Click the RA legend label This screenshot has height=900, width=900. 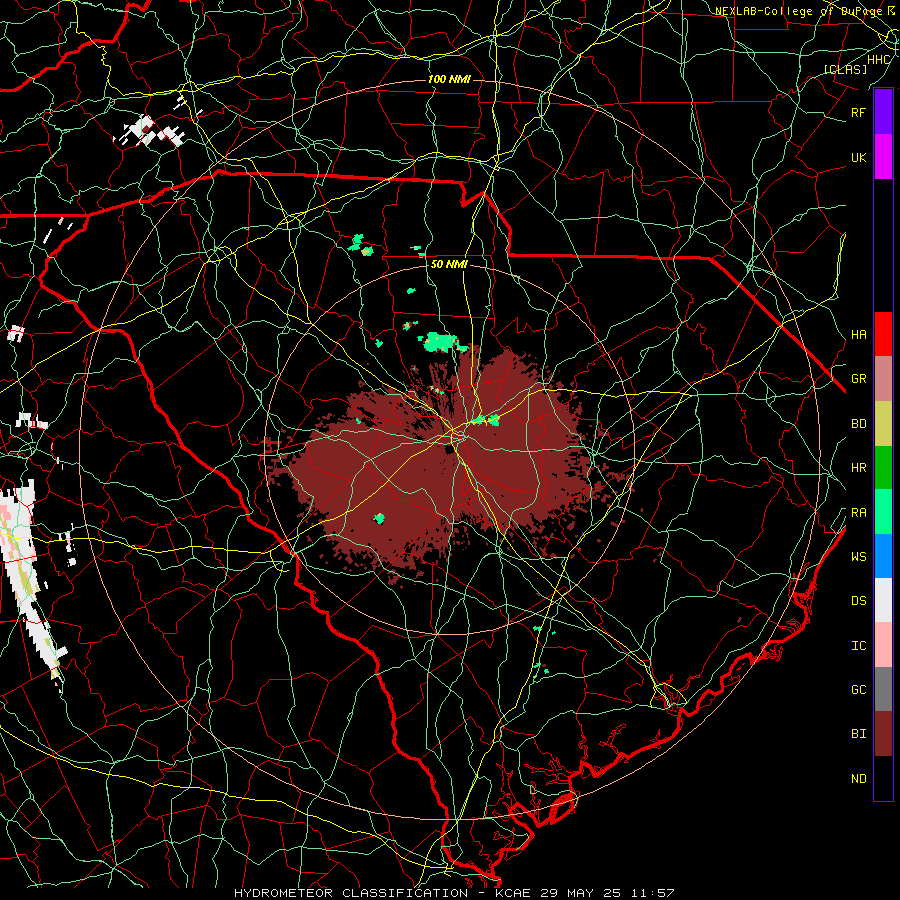tap(858, 512)
